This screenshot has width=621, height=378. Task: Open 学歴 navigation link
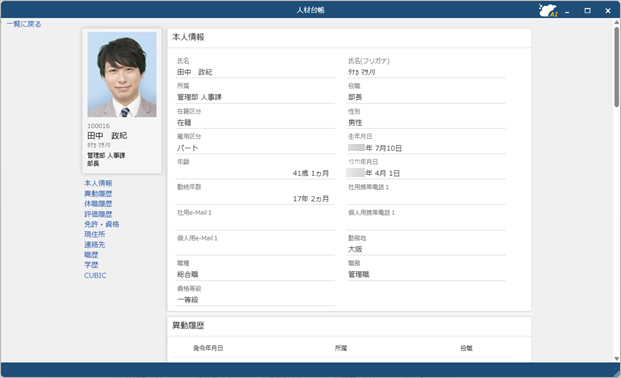click(x=91, y=265)
